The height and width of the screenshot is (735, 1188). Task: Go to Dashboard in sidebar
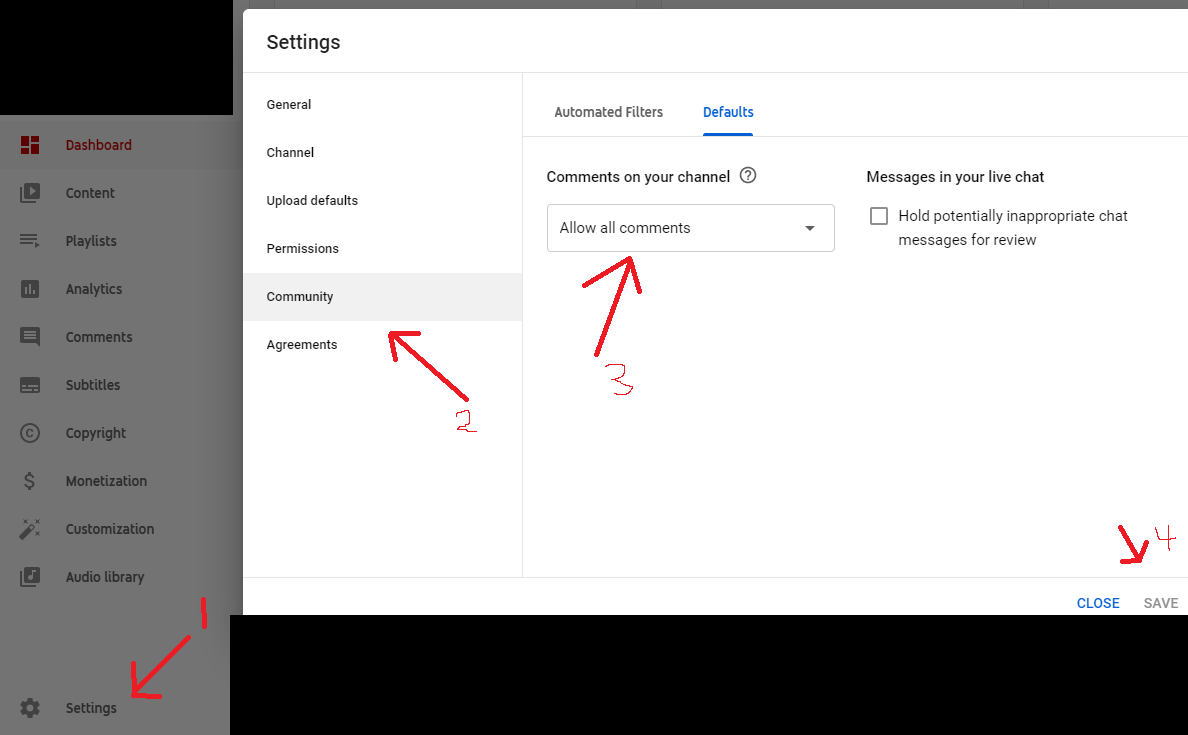click(x=98, y=145)
